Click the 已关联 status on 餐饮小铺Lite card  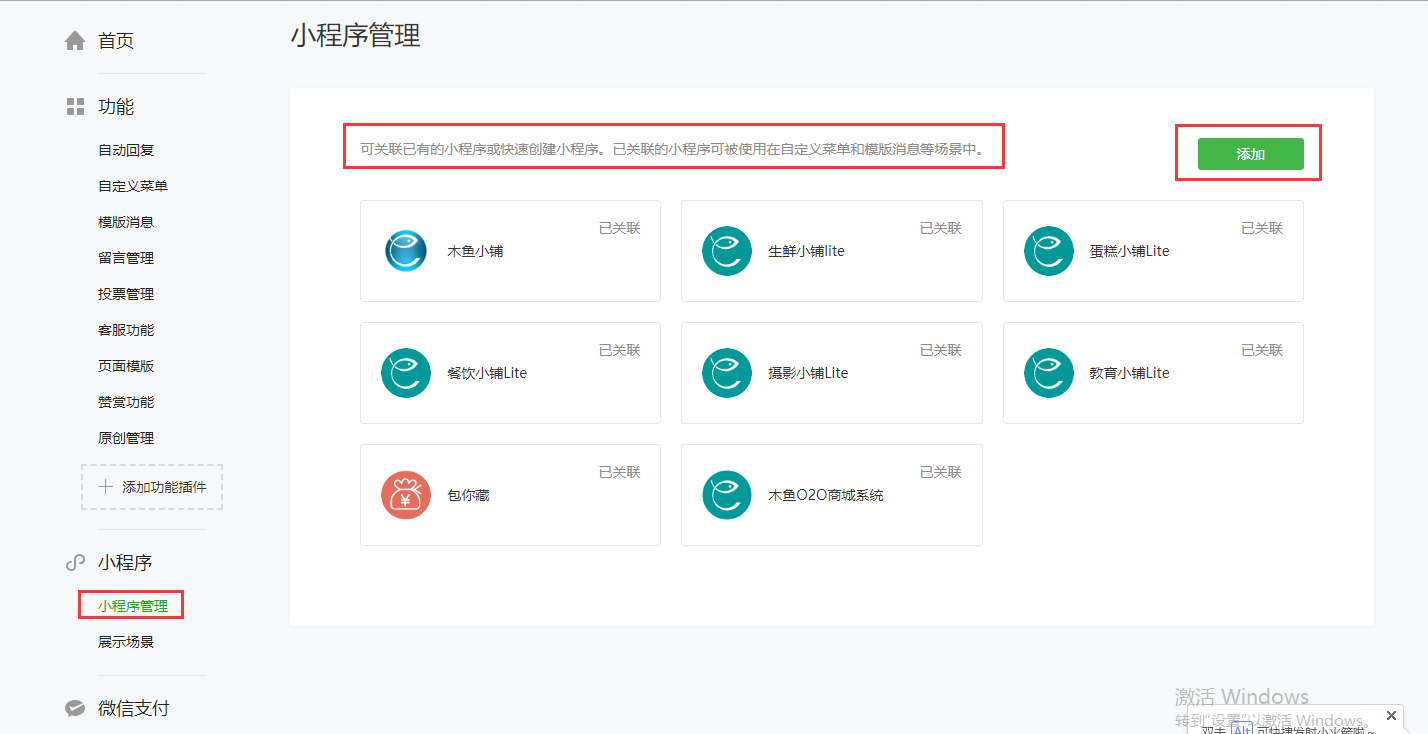point(619,350)
